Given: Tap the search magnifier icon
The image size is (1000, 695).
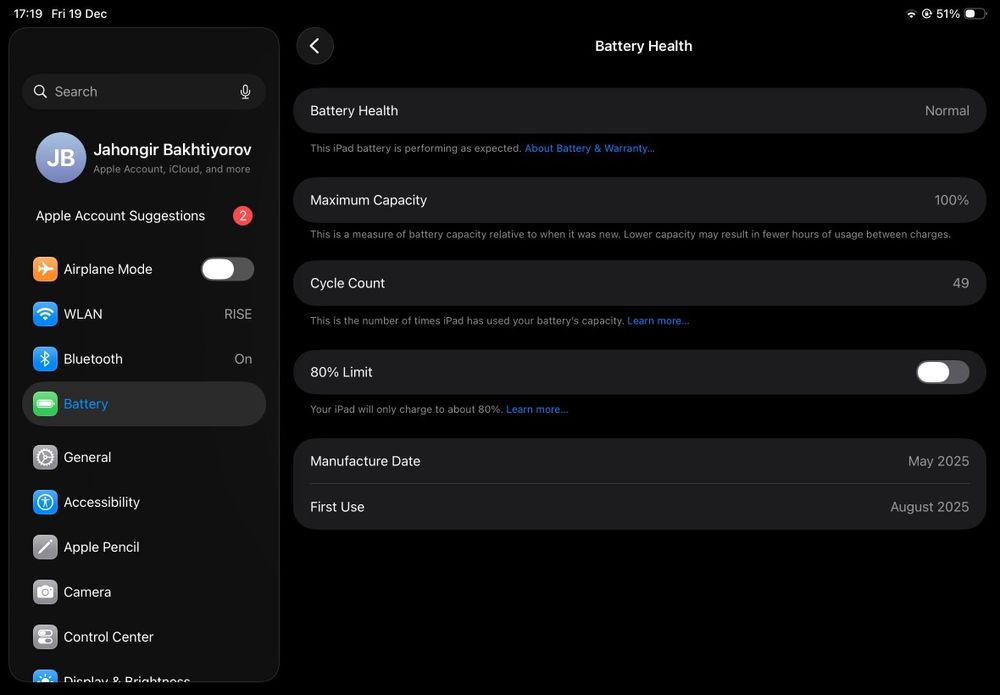Looking at the screenshot, I should (x=40, y=91).
